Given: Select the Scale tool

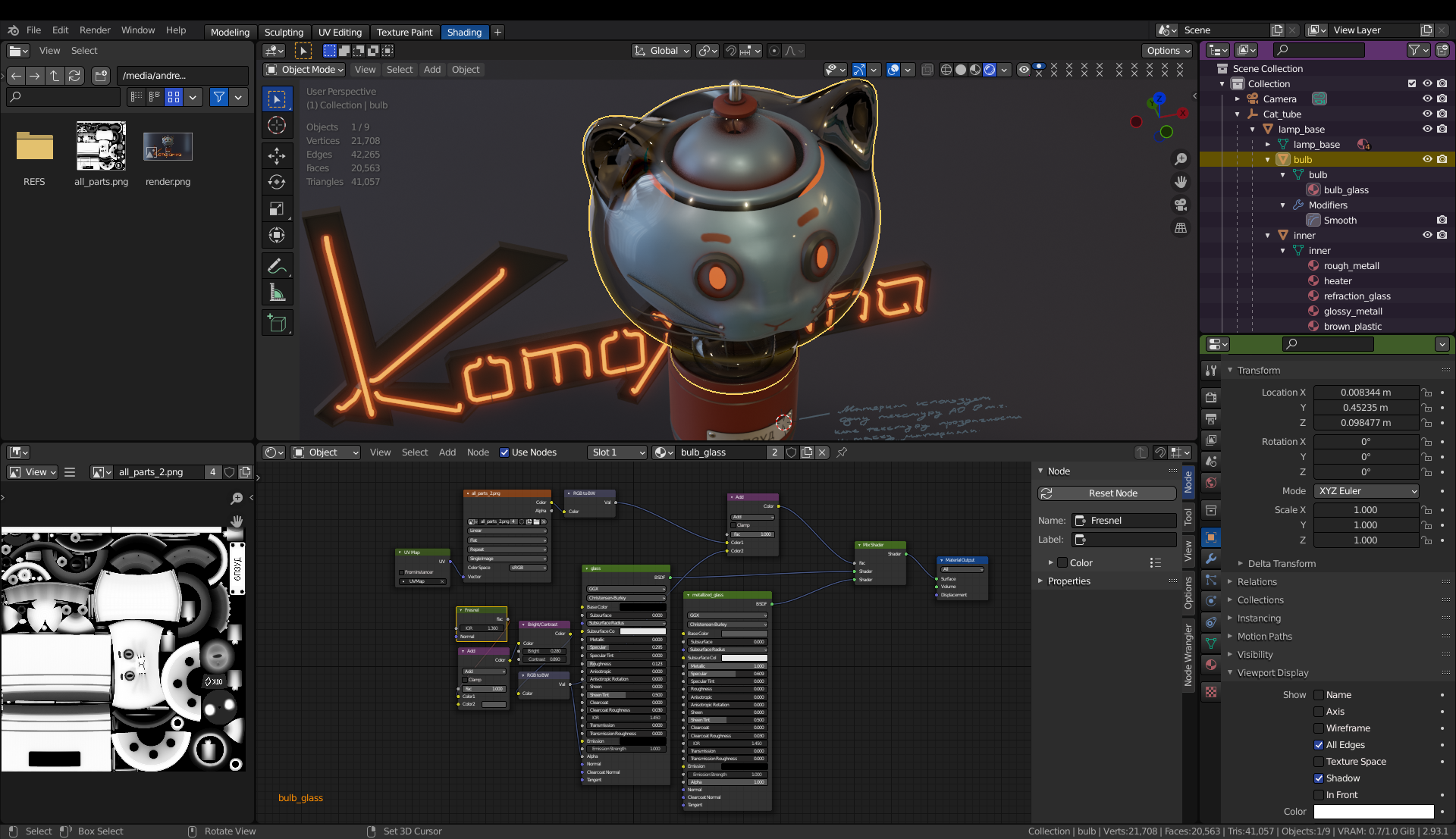Looking at the screenshot, I should point(277,208).
